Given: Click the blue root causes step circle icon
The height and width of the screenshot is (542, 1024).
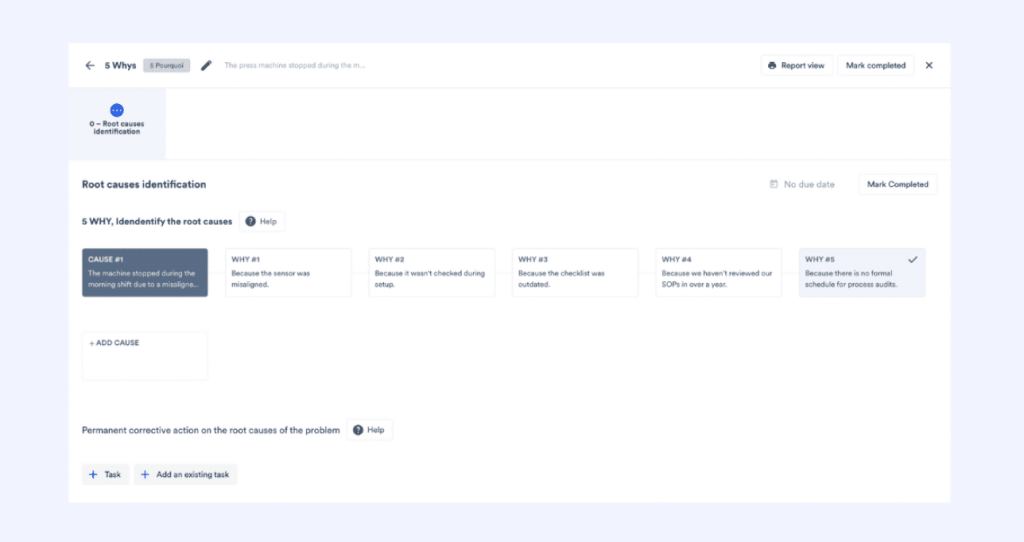Looking at the screenshot, I should [117, 110].
